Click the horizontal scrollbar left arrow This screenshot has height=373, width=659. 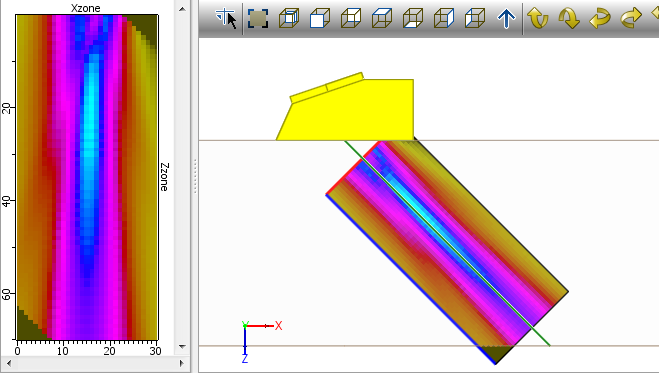[9, 363]
